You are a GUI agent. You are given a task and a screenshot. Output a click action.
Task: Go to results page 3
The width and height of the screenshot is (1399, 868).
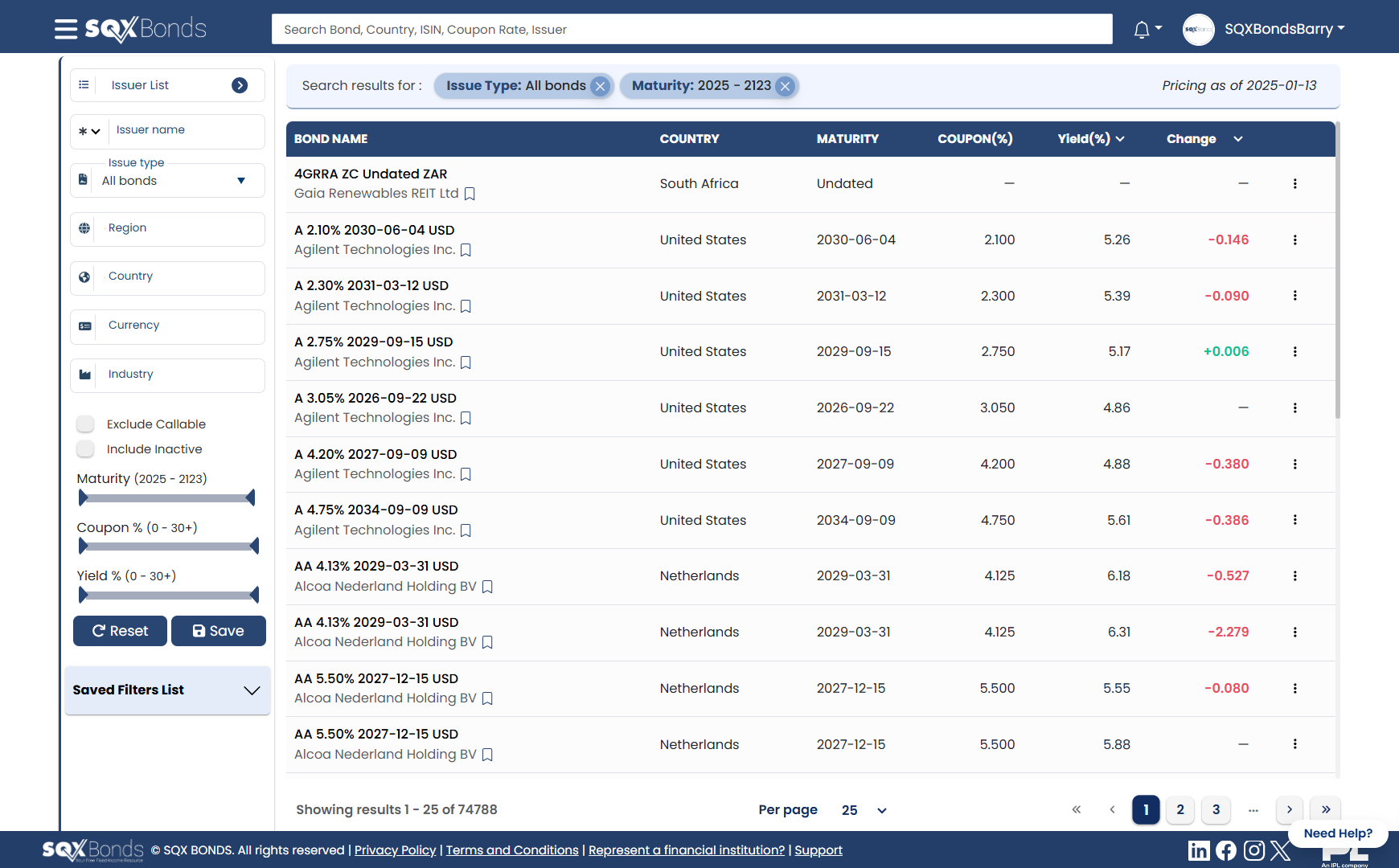pyautogui.click(x=1216, y=809)
